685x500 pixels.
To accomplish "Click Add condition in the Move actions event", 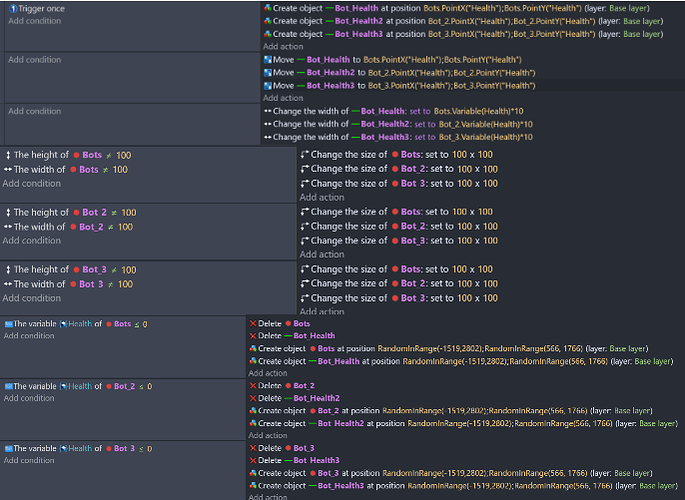I will click(x=35, y=60).
